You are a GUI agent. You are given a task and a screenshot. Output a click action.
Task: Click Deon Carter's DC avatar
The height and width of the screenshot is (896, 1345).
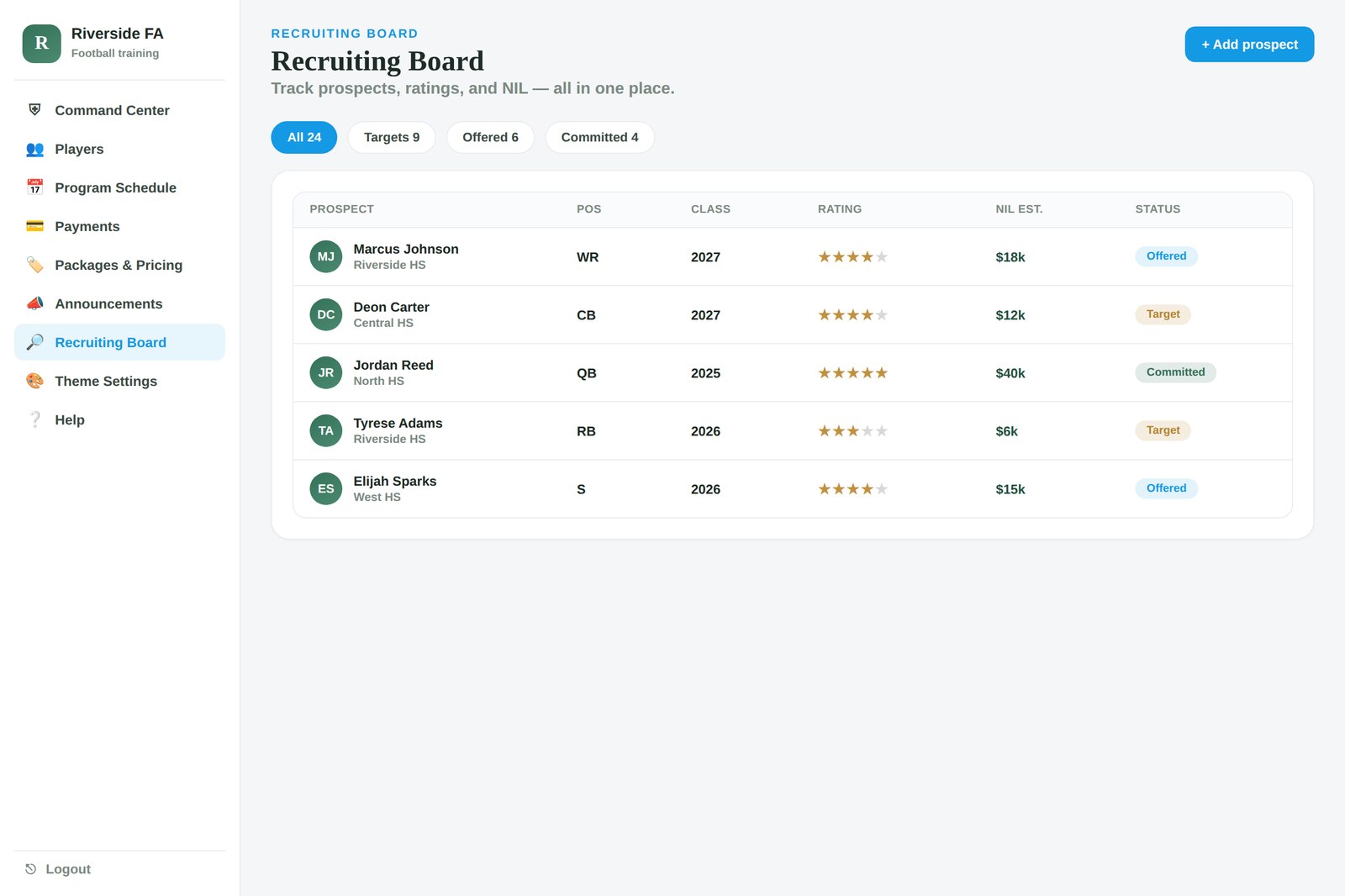coord(326,314)
